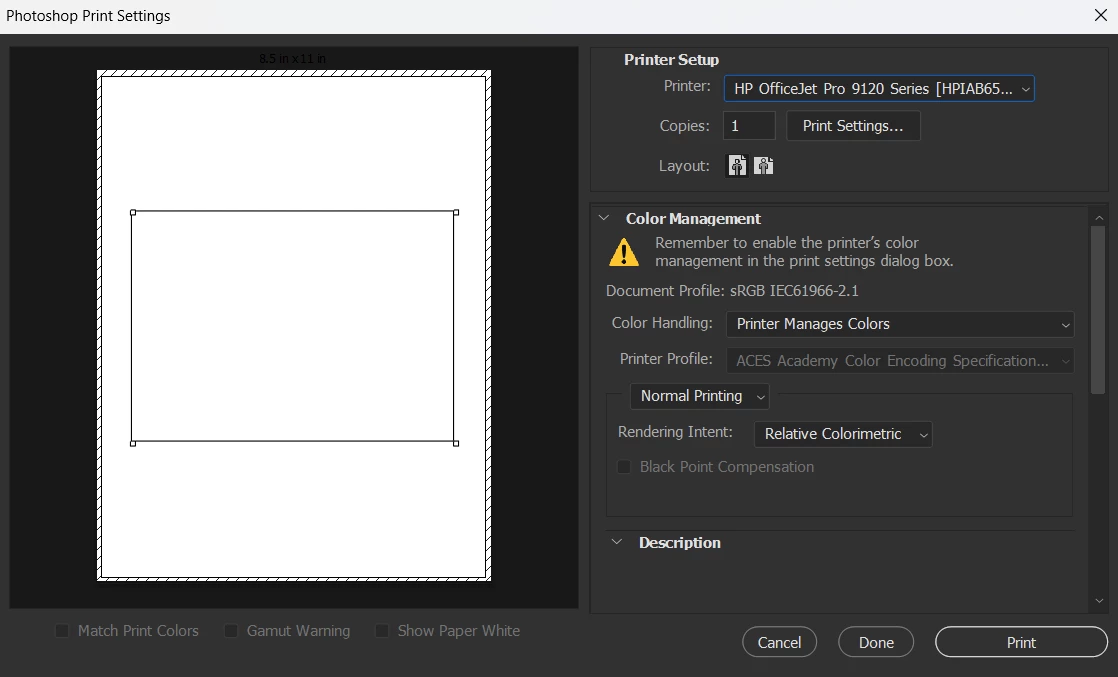The image size is (1118, 677).
Task: Check Show Paper White option
Action: click(x=381, y=631)
